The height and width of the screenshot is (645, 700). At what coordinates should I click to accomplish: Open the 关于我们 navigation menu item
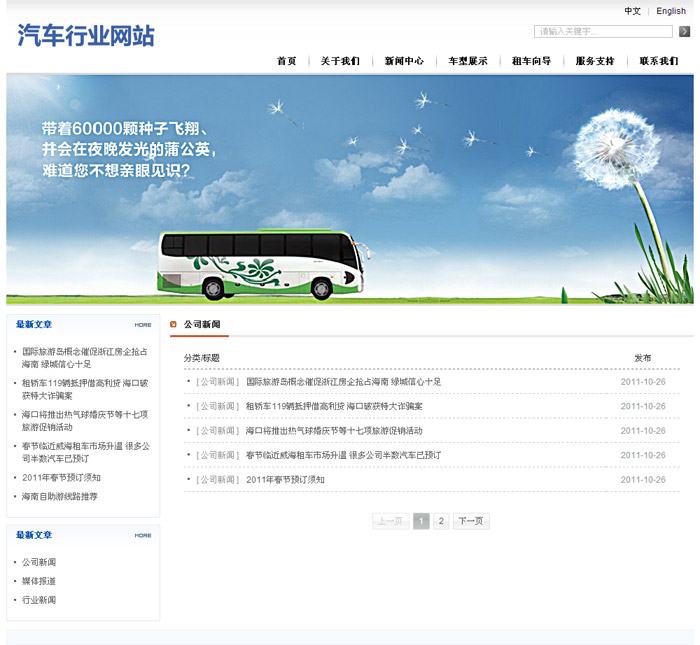pos(340,61)
